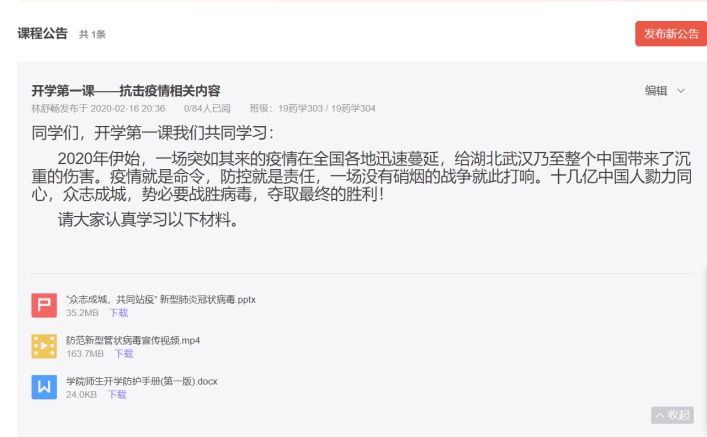This screenshot has height=437, width=707.
Task: Click the 发布新公告 button
Action: tap(671, 34)
